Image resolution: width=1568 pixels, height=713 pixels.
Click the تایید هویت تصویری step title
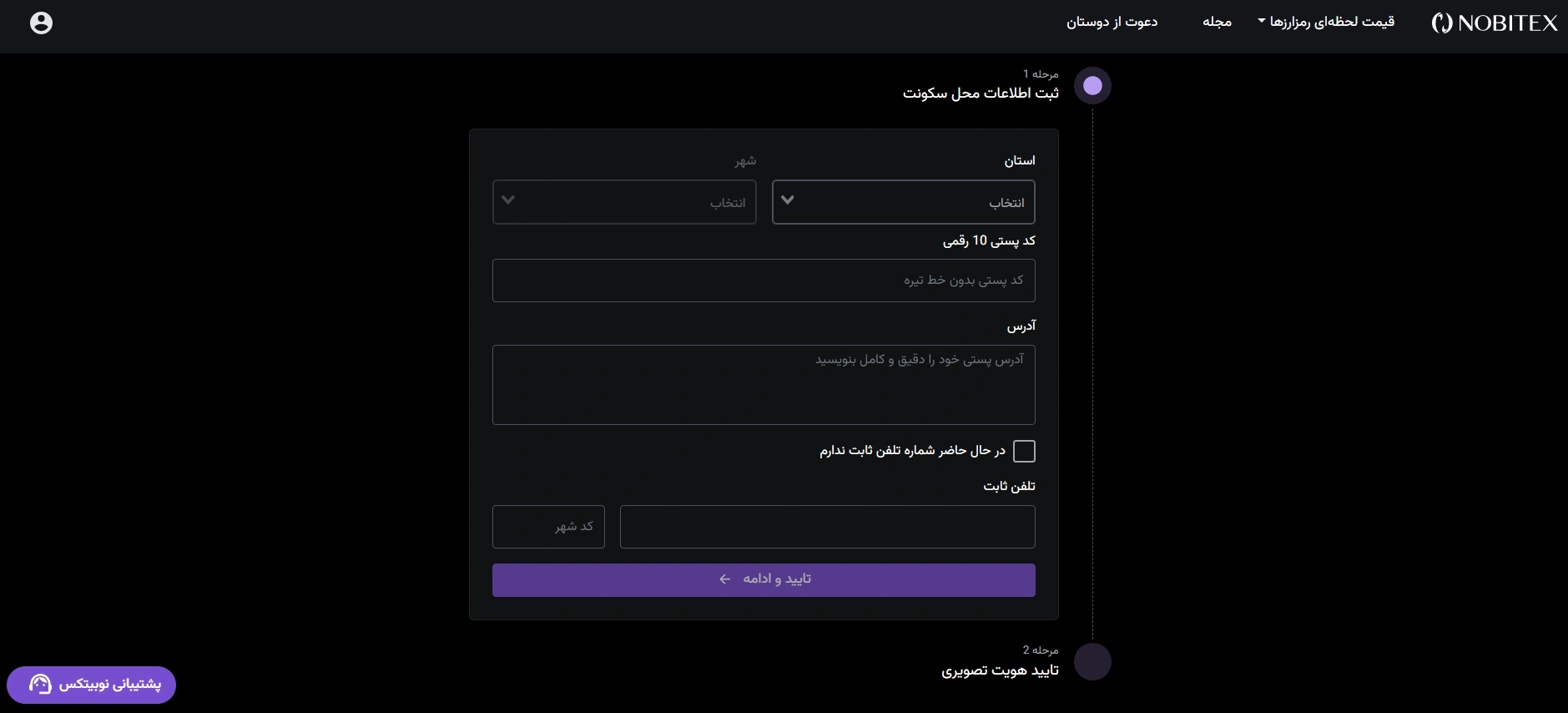(1000, 670)
